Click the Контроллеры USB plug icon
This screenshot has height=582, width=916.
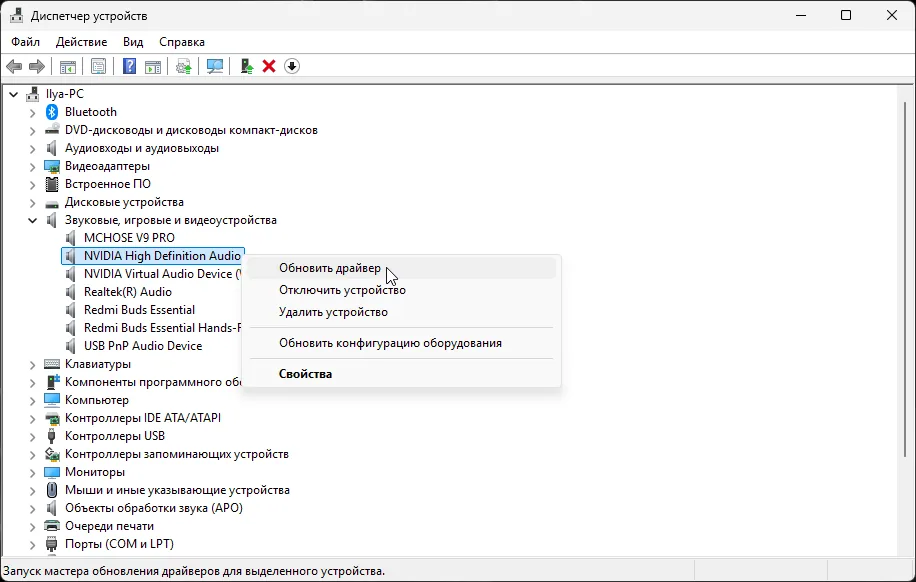(x=52, y=436)
